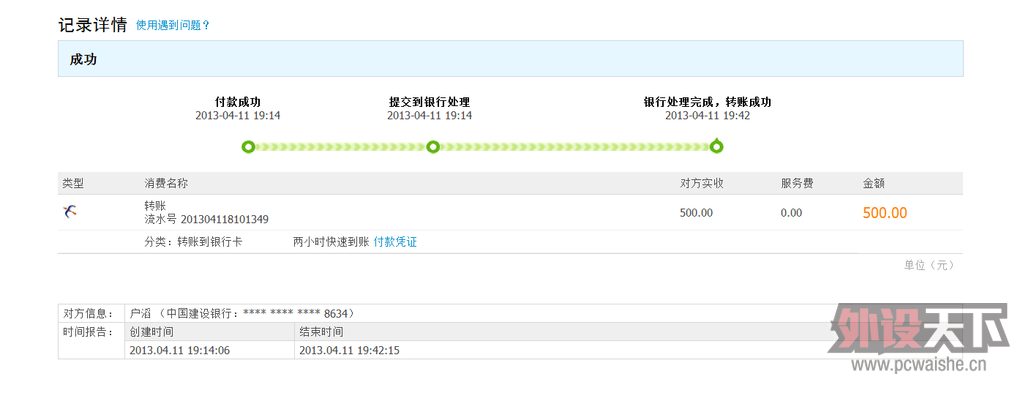Click the 类型 column header
This screenshot has height=393, width=1023.
pyautogui.click(x=73, y=183)
